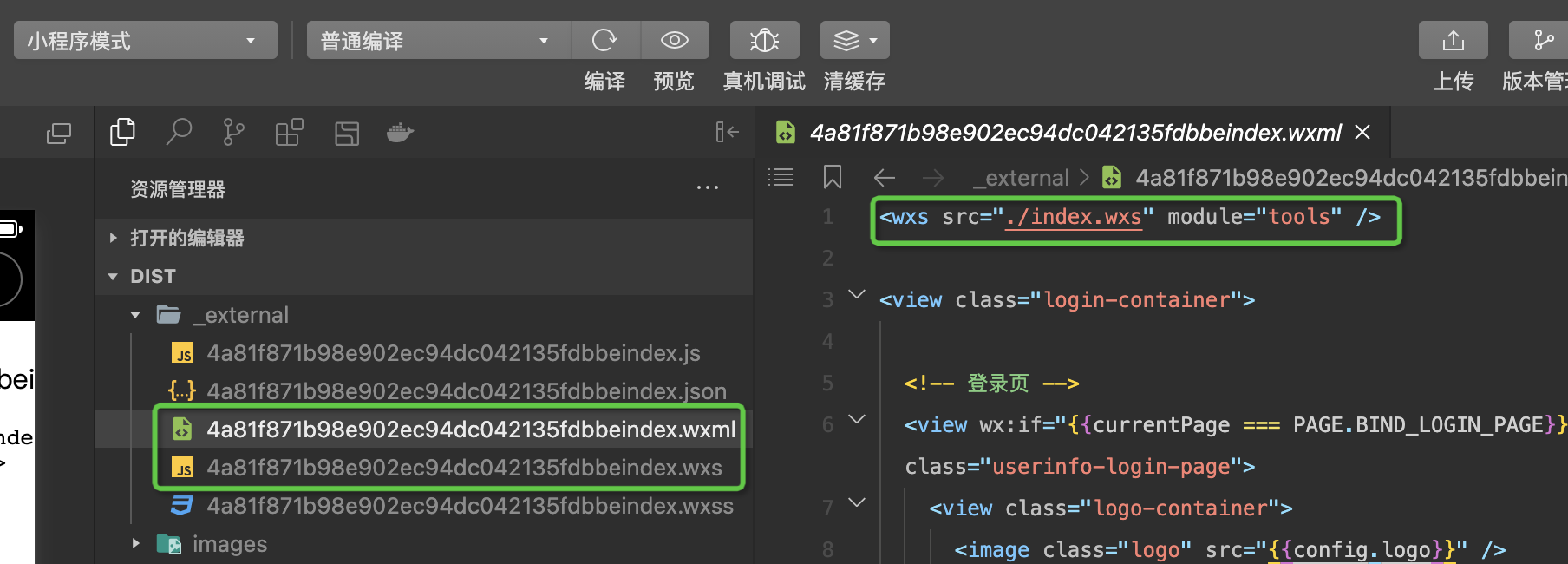This screenshot has height=564, width=1568.
Task: Fold code at line 3
Action: [x=857, y=295]
